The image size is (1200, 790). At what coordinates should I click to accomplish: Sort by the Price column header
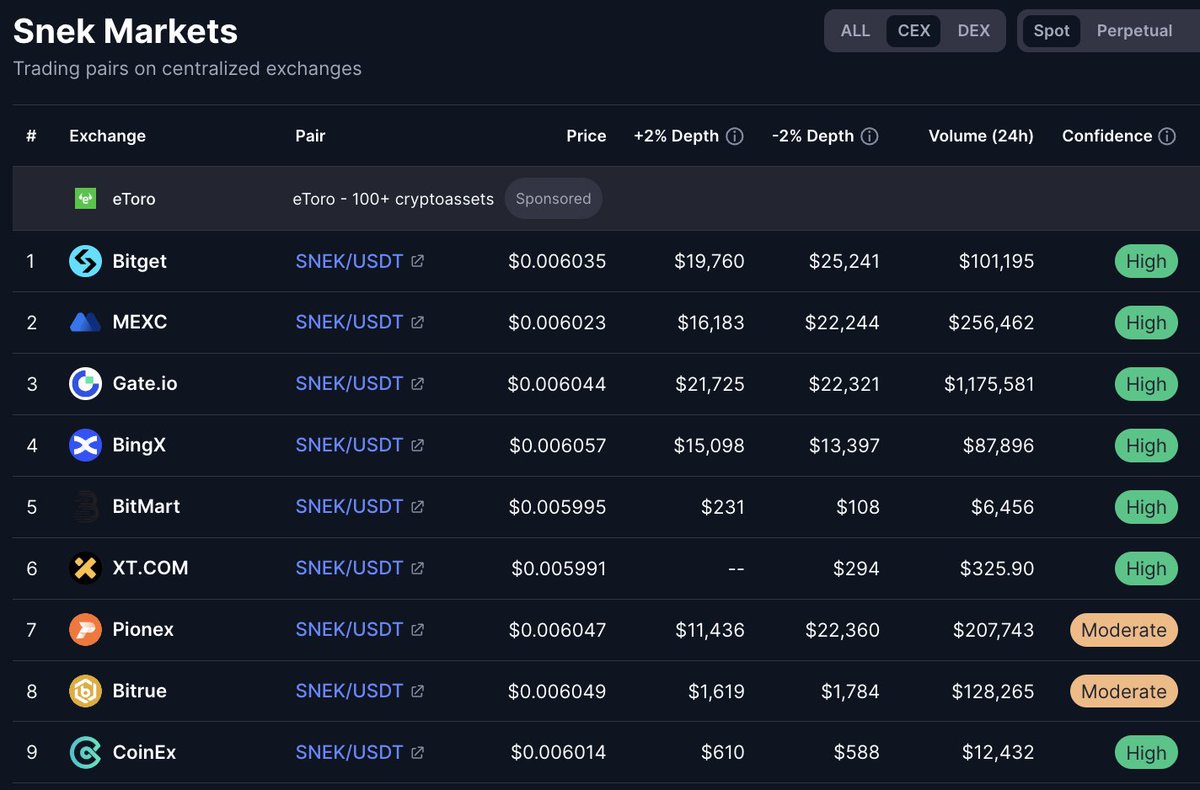(586, 136)
